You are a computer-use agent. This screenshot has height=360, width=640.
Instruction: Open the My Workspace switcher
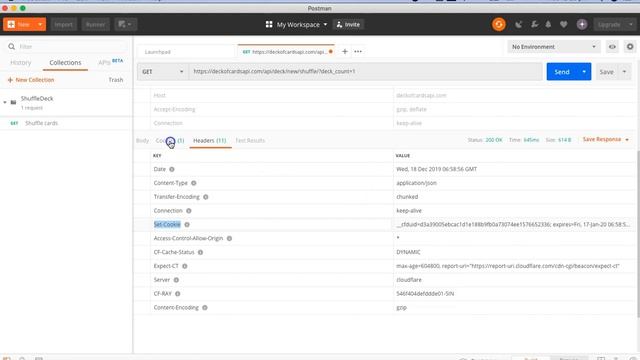[x=297, y=24]
